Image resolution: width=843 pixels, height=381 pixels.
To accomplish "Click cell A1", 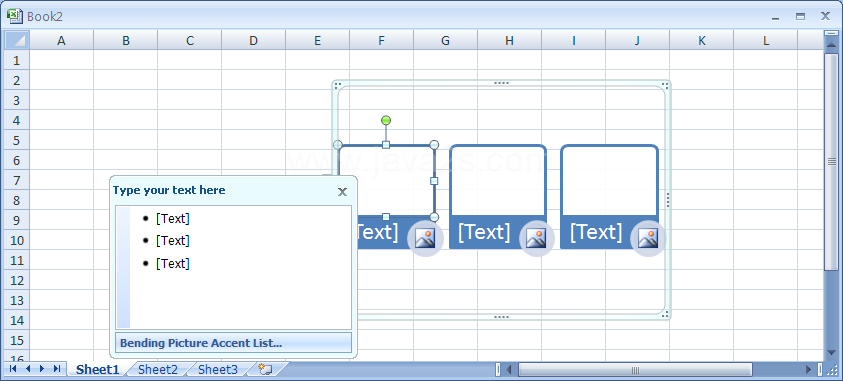I will coord(61,60).
